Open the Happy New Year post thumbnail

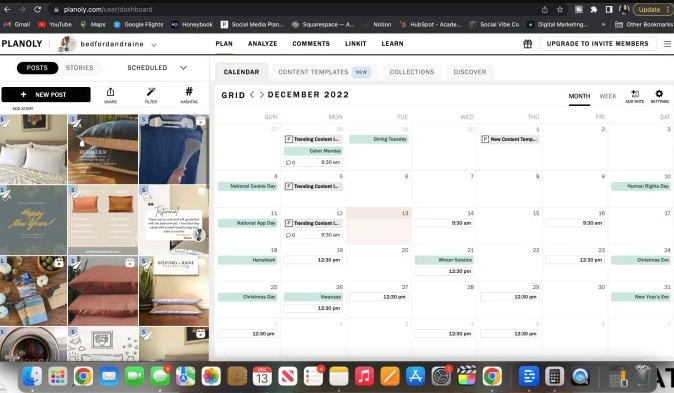pyautogui.click(x=34, y=220)
